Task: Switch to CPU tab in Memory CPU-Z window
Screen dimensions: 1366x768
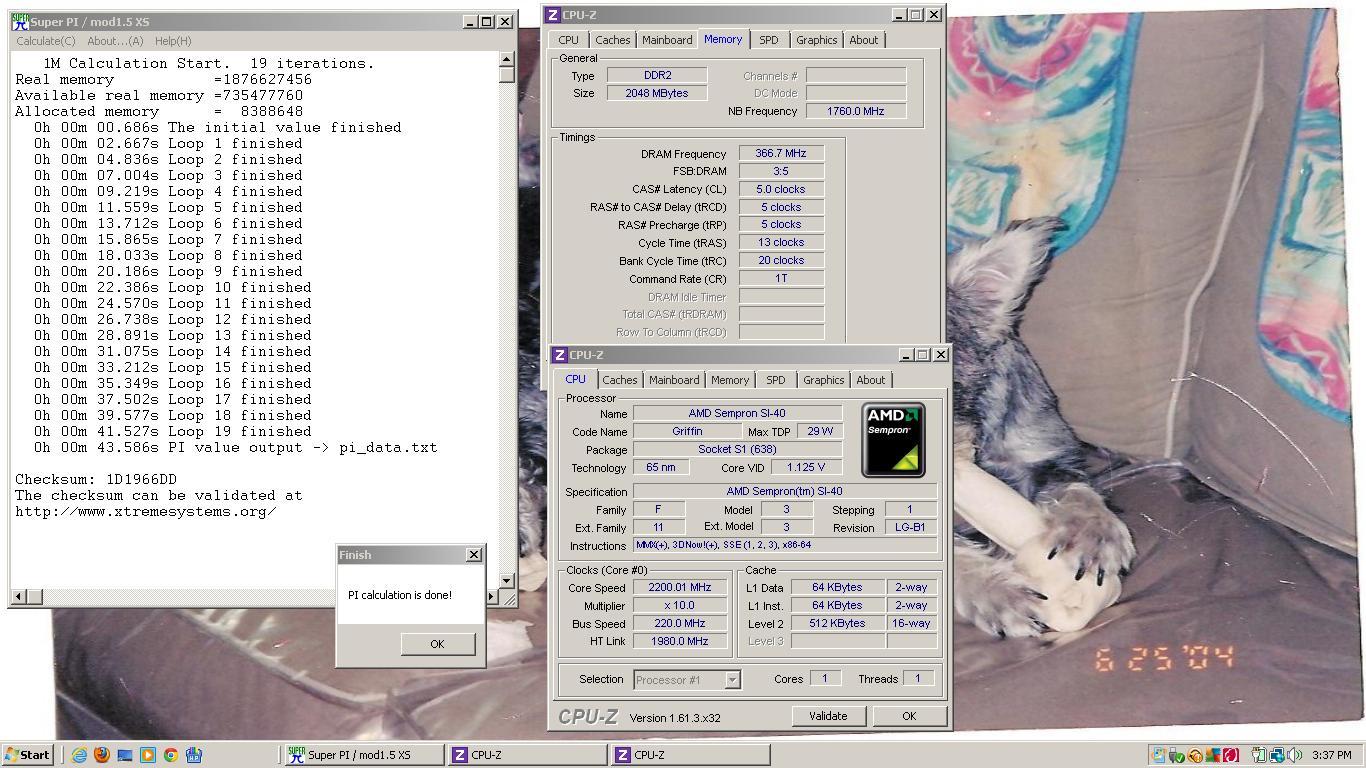Action: [x=568, y=40]
